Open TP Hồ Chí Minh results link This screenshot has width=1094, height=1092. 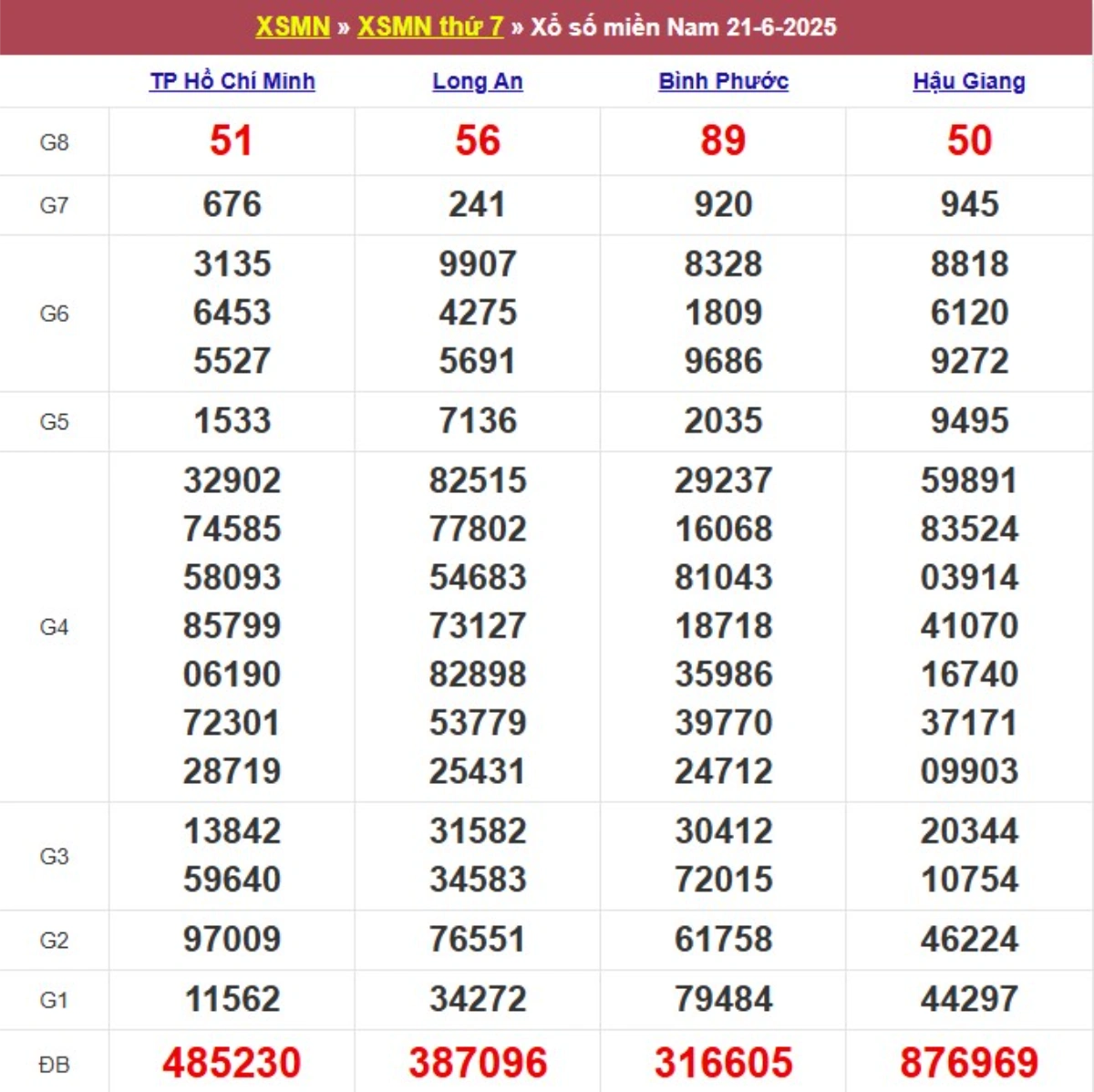click(232, 81)
